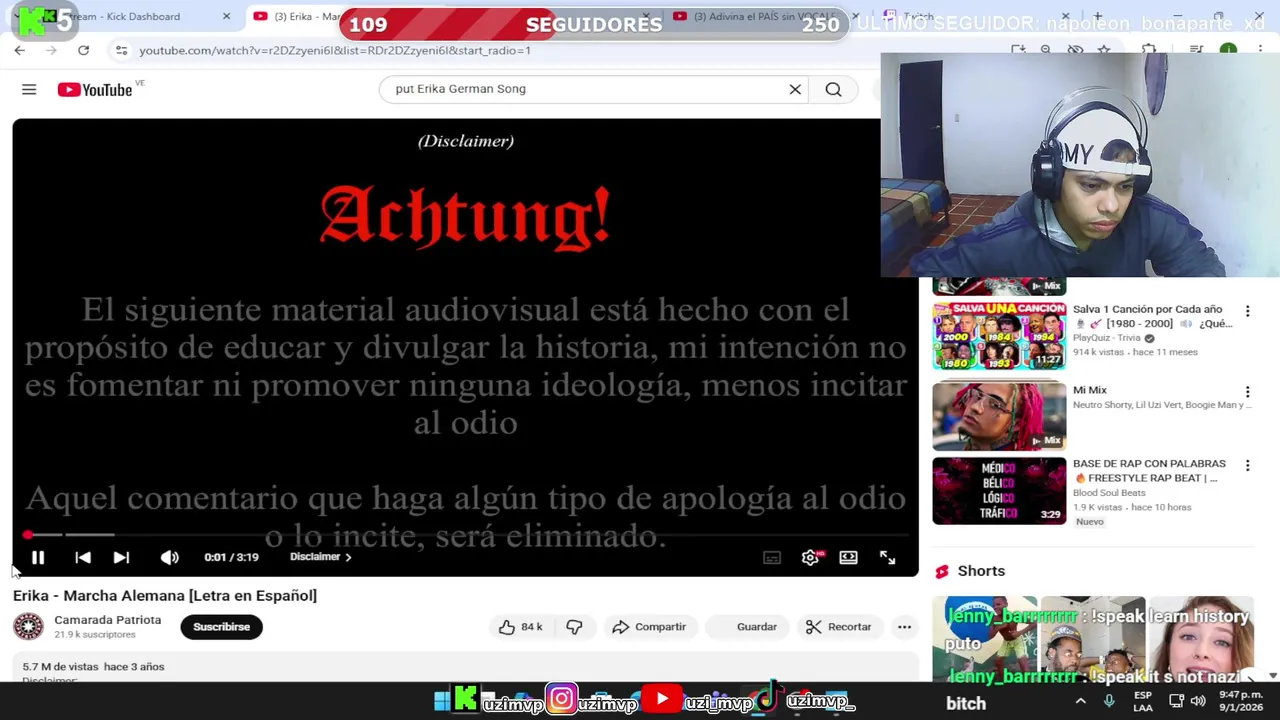Click the microphone tray icon
This screenshot has width=1280, height=720.
1108,701
